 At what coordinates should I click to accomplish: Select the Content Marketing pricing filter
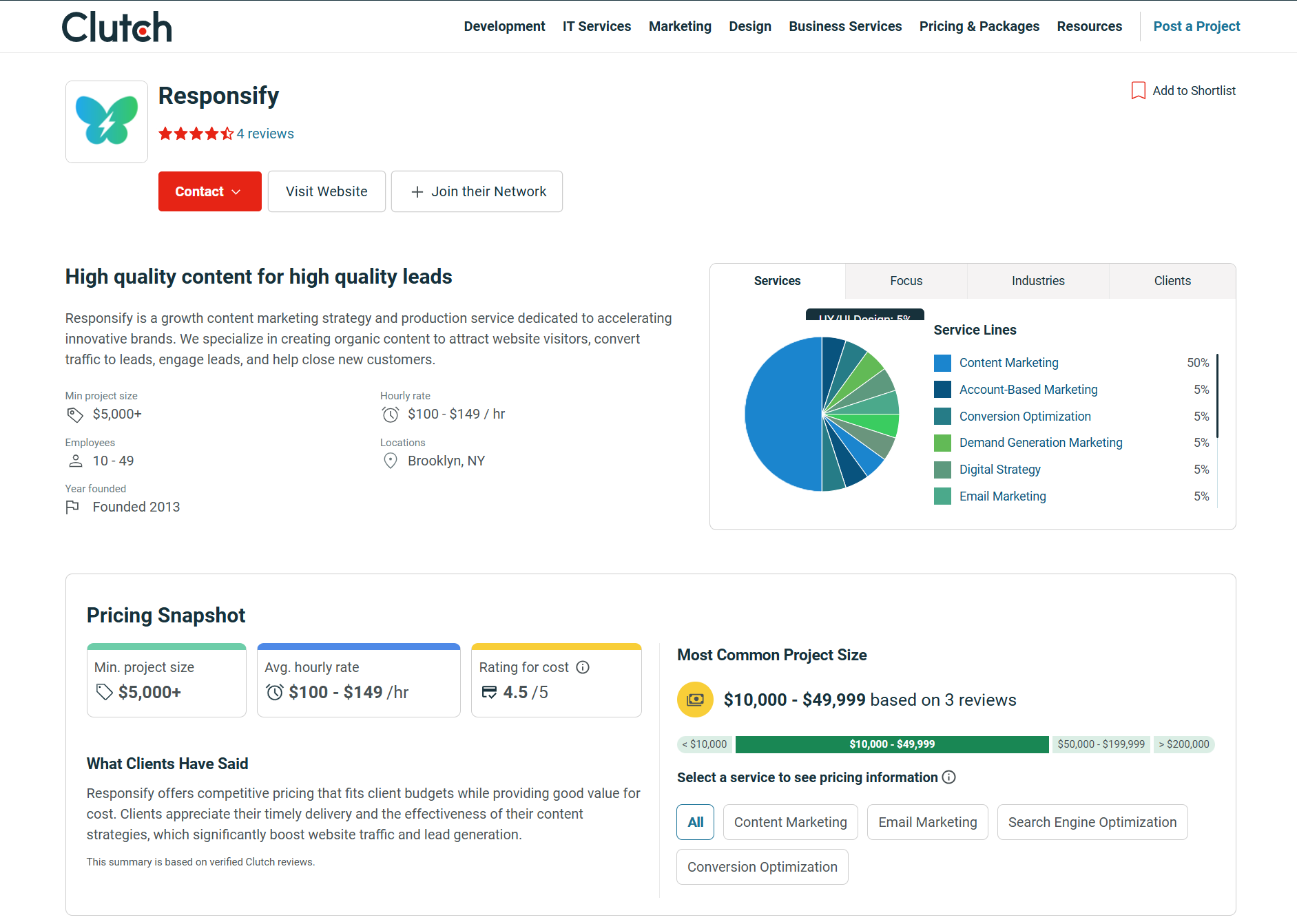[790, 822]
